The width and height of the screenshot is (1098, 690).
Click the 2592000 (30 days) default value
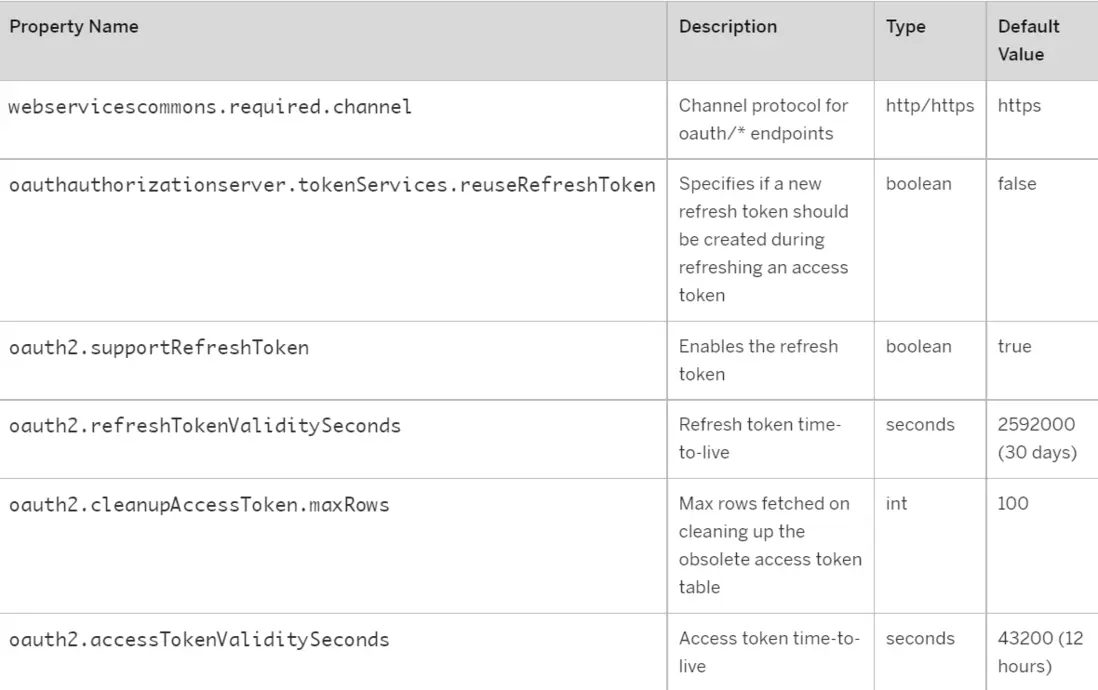tap(1036, 438)
